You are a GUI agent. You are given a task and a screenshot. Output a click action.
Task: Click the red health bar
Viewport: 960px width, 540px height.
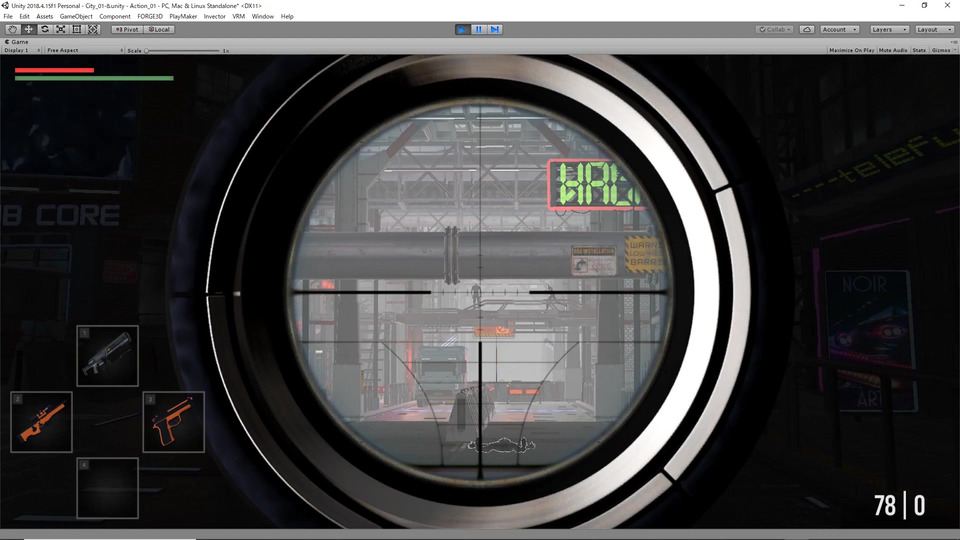[x=54, y=70]
